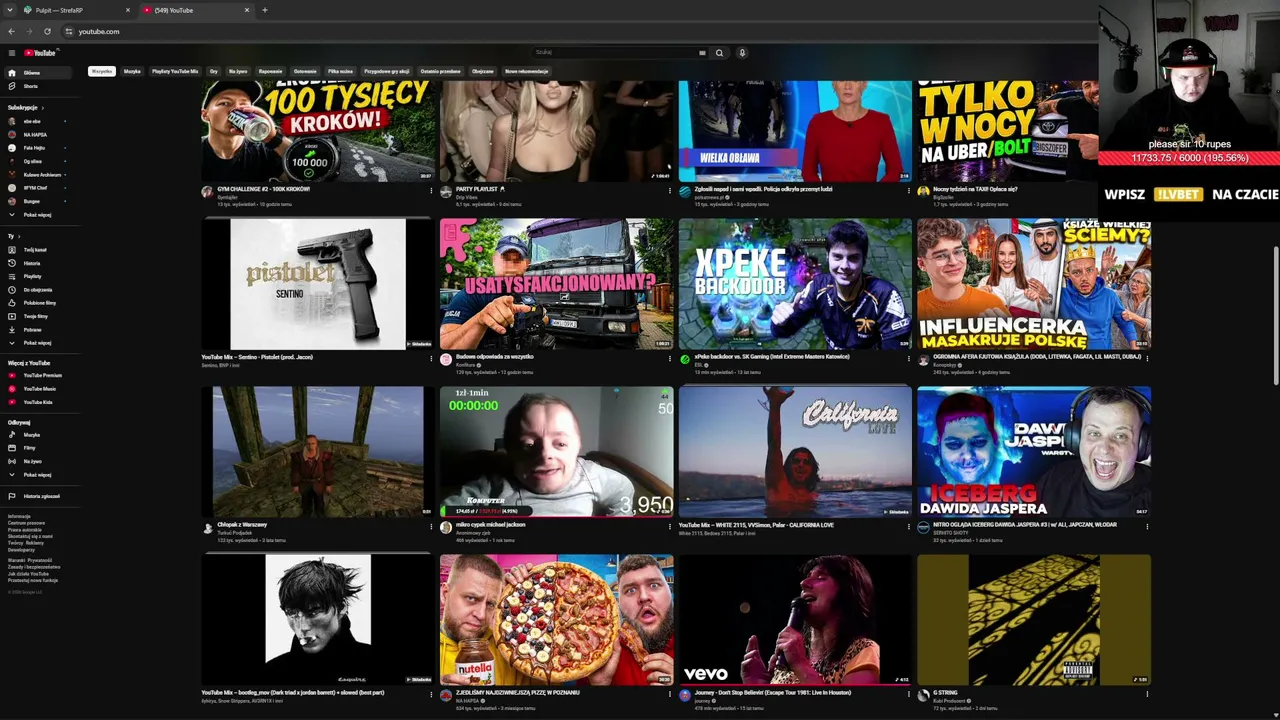
Task: Play xPeke Backdoor video thumbnail
Action: click(x=795, y=284)
